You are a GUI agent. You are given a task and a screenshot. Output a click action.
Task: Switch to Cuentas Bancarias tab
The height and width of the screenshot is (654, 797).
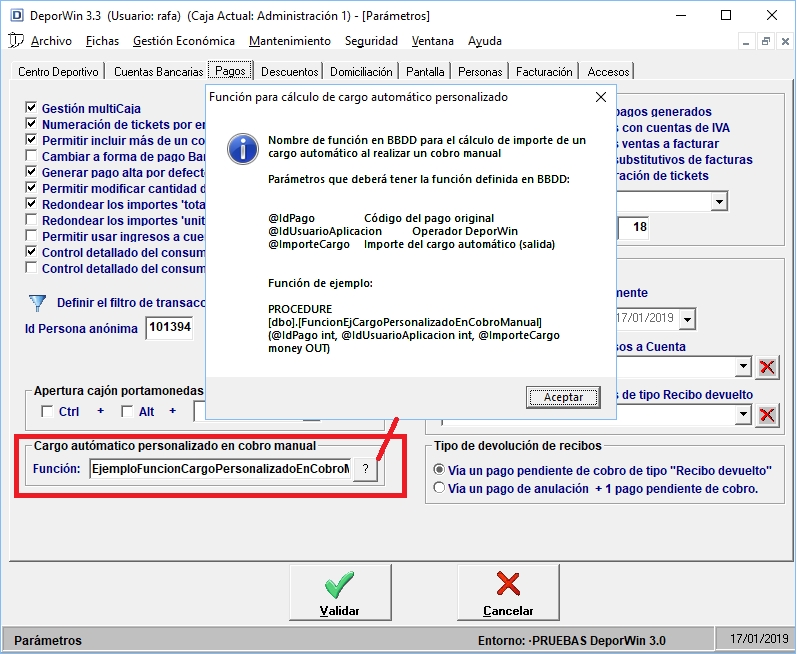pos(158,72)
